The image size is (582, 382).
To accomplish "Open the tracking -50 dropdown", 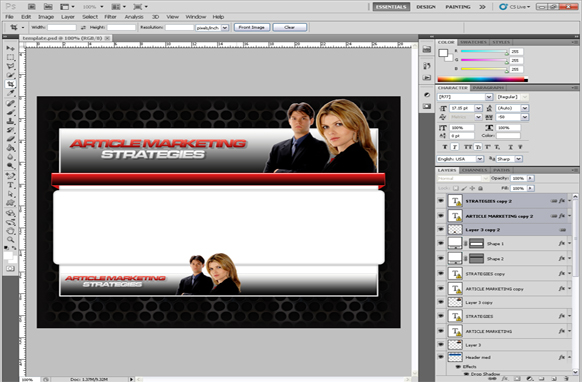I will click(x=524, y=117).
